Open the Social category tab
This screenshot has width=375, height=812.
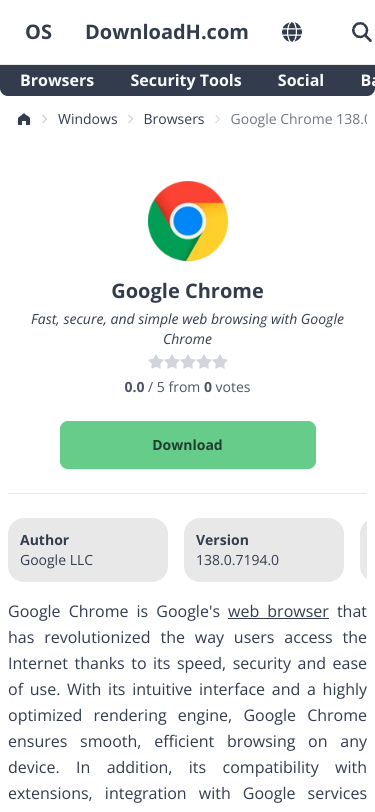coord(300,80)
